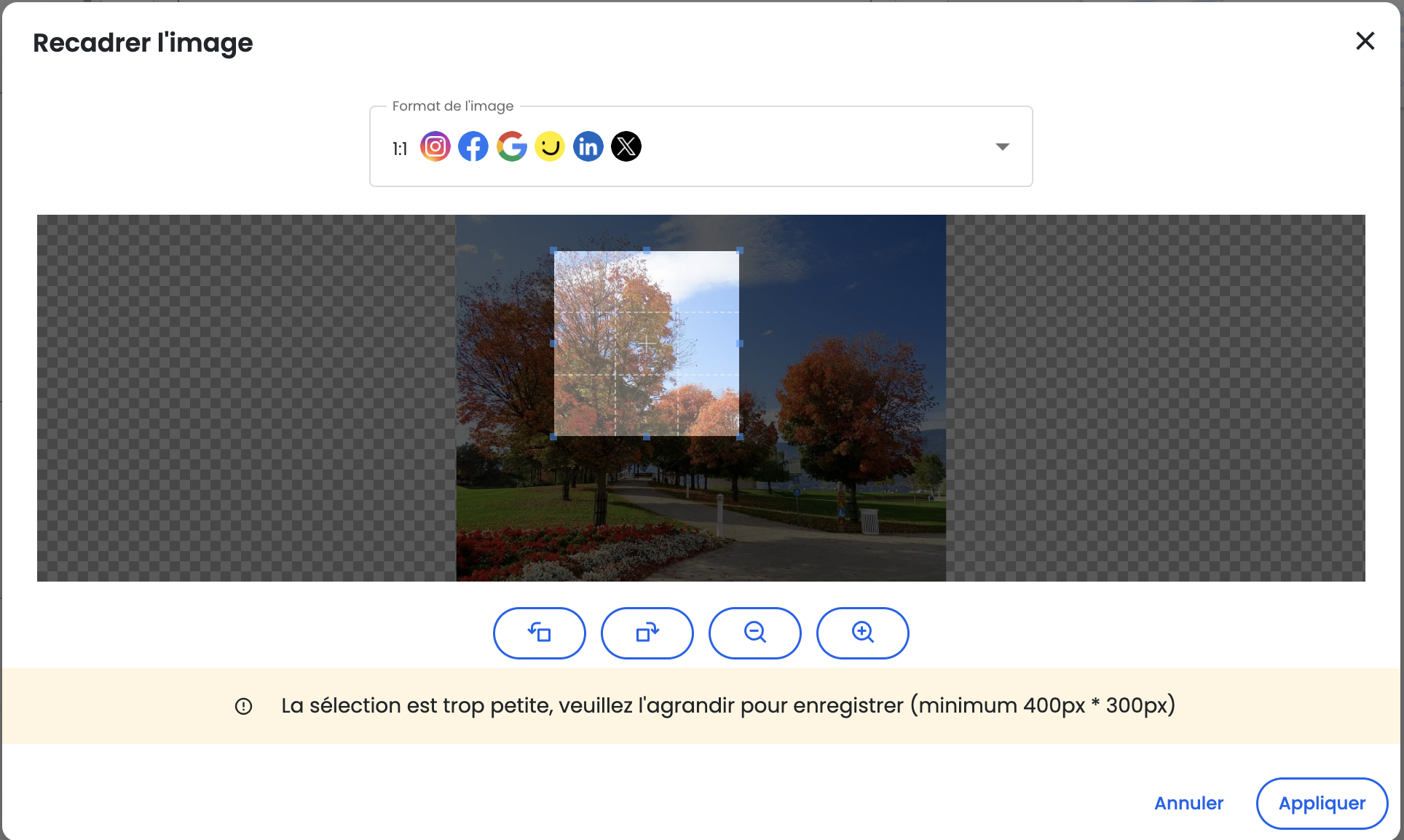Image resolution: width=1404 pixels, height=840 pixels.
Task: Close the Recadrer l'image dialog
Action: click(1365, 41)
